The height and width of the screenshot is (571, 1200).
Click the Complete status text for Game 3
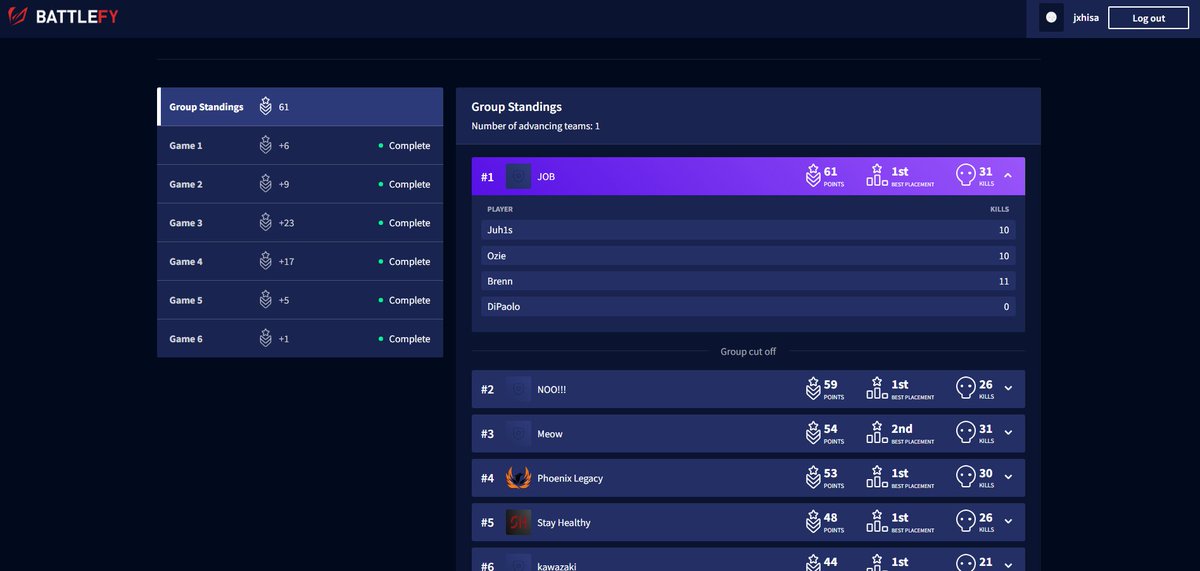tap(409, 223)
